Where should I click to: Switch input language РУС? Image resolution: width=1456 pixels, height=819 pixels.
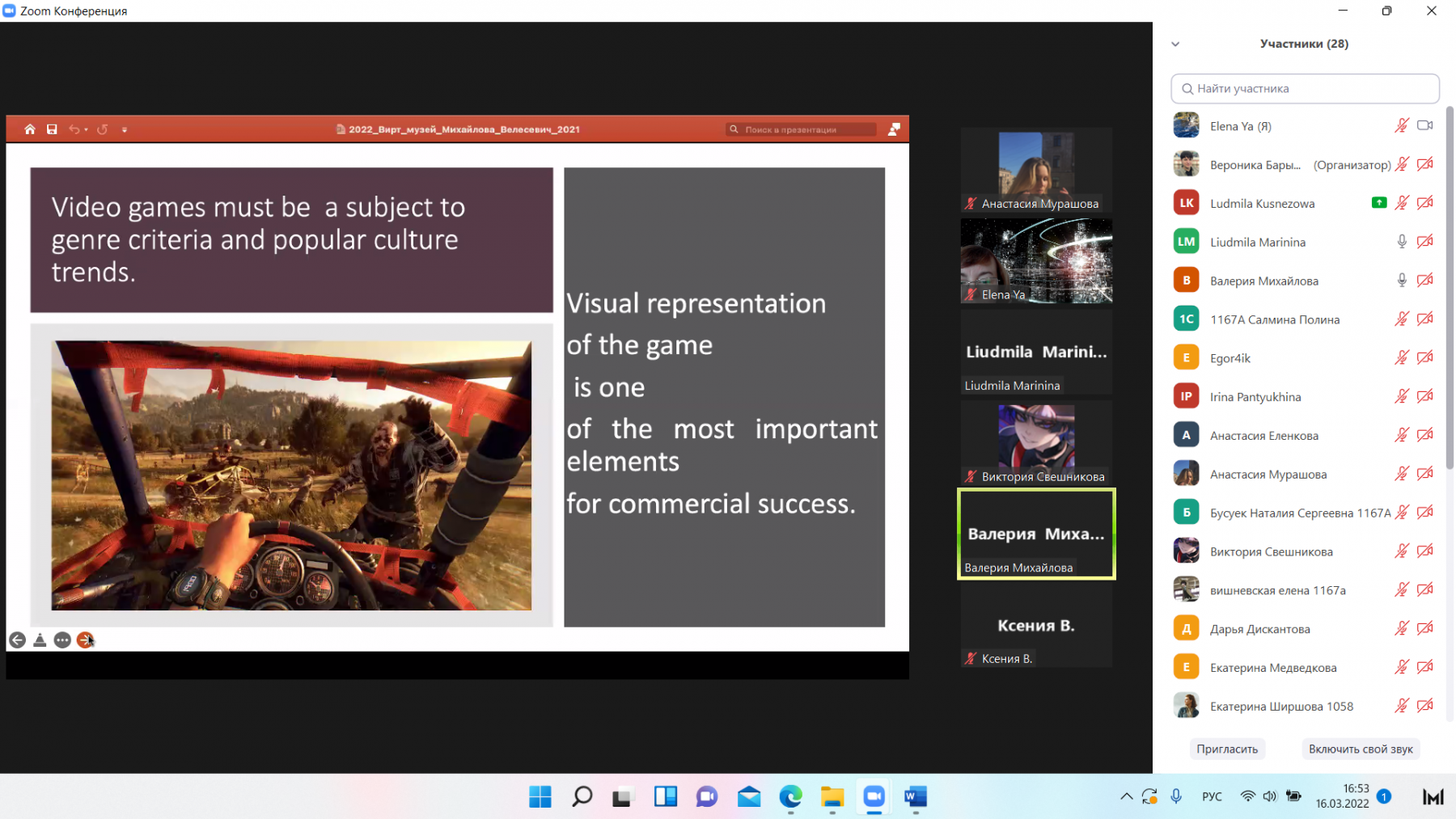[x=1212, y=796]
